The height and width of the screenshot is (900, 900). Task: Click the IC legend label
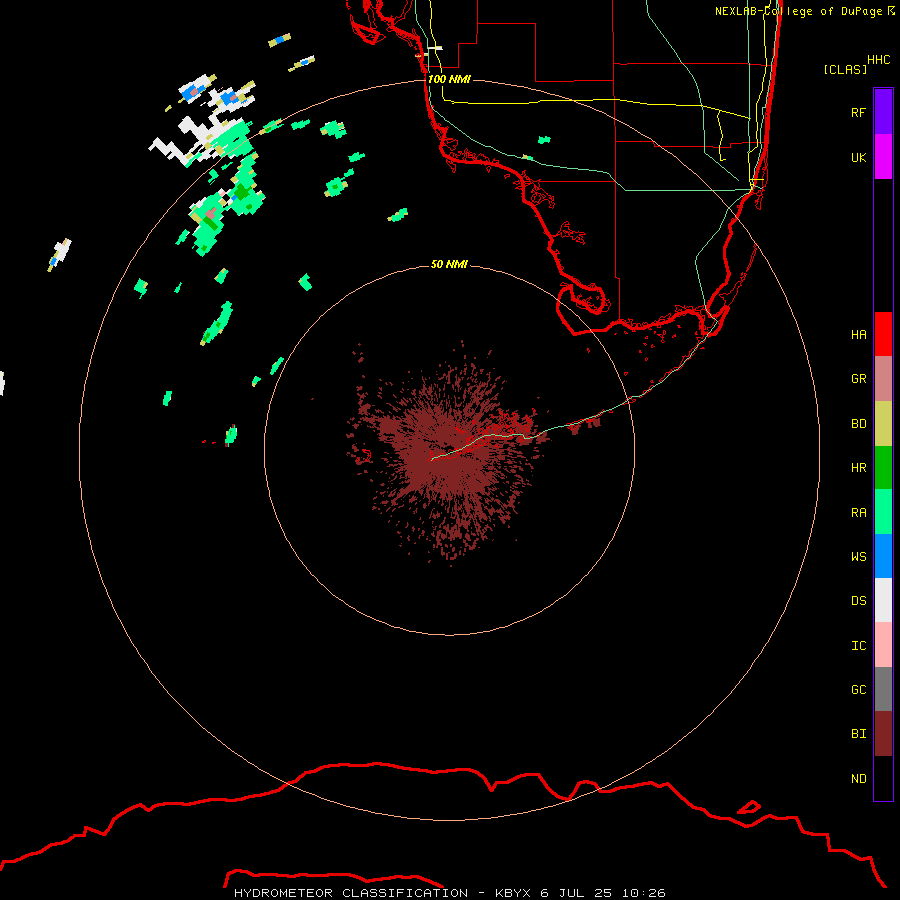point(858,645)
